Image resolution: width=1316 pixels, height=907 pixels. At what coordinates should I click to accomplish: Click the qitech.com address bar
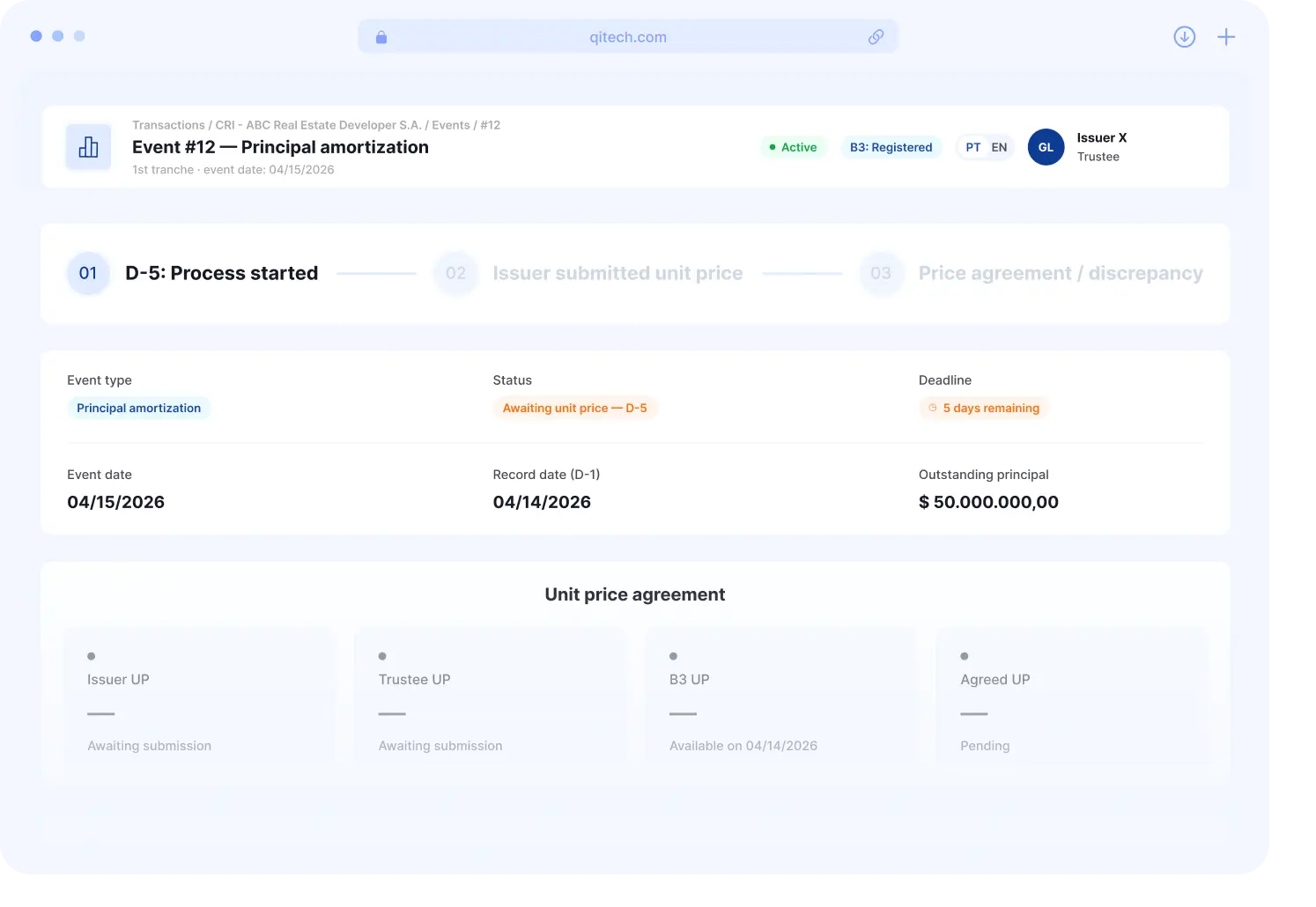(628, 37)
